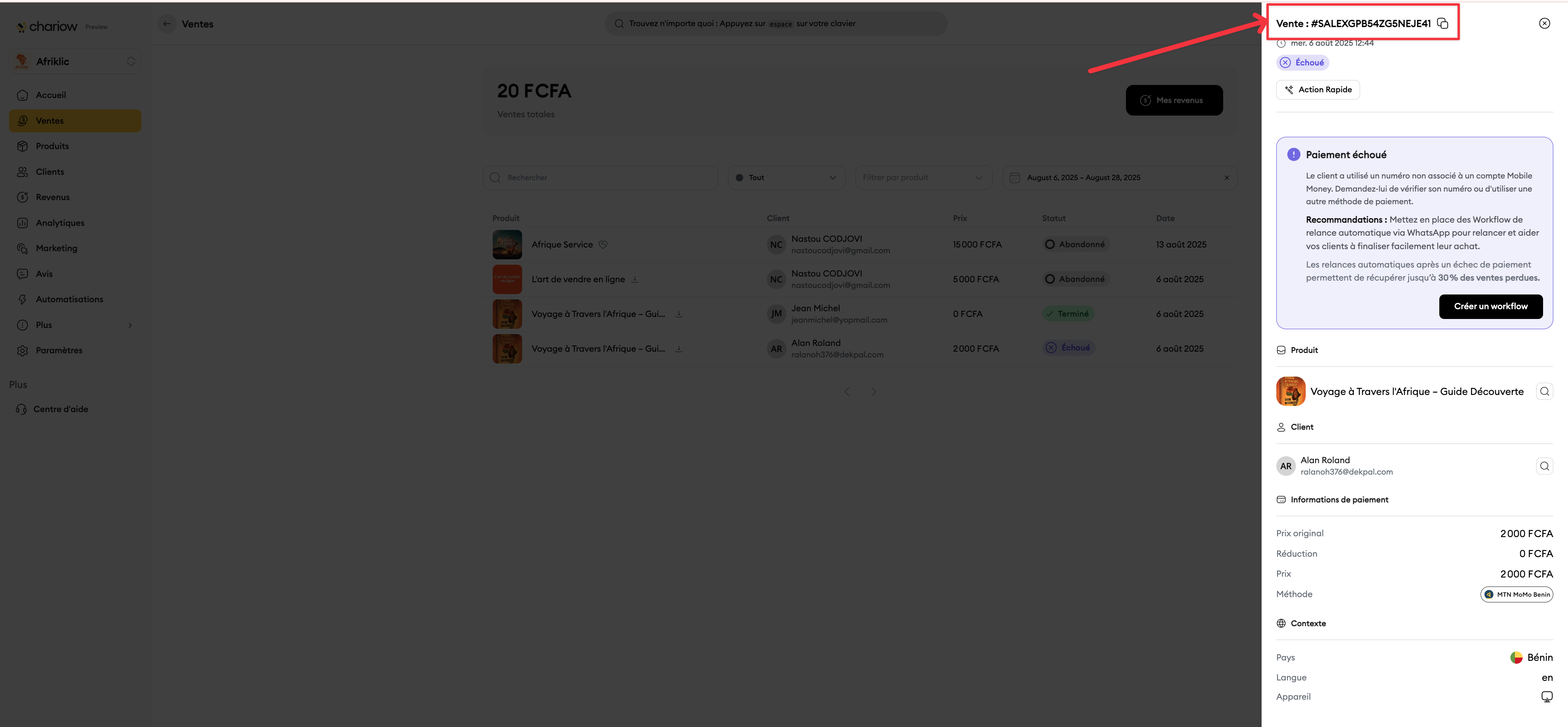Image resolution: width=1568 pixels, height=727 pixels.
Task: Copy the sale ID with the copy icon
Action: tap(1442, 23)
